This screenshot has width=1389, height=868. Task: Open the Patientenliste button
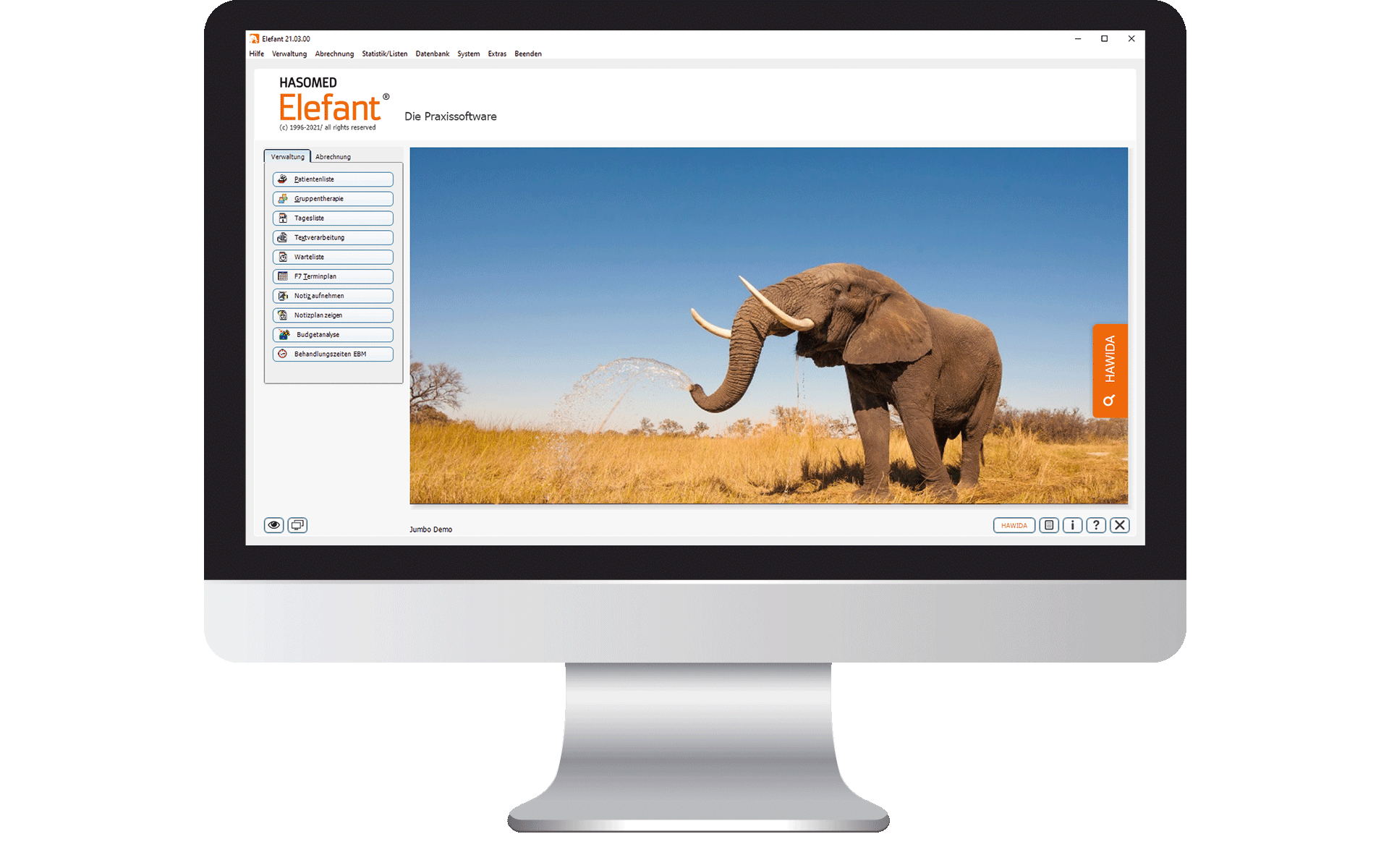pyautogui.click(x=333, y=179)
